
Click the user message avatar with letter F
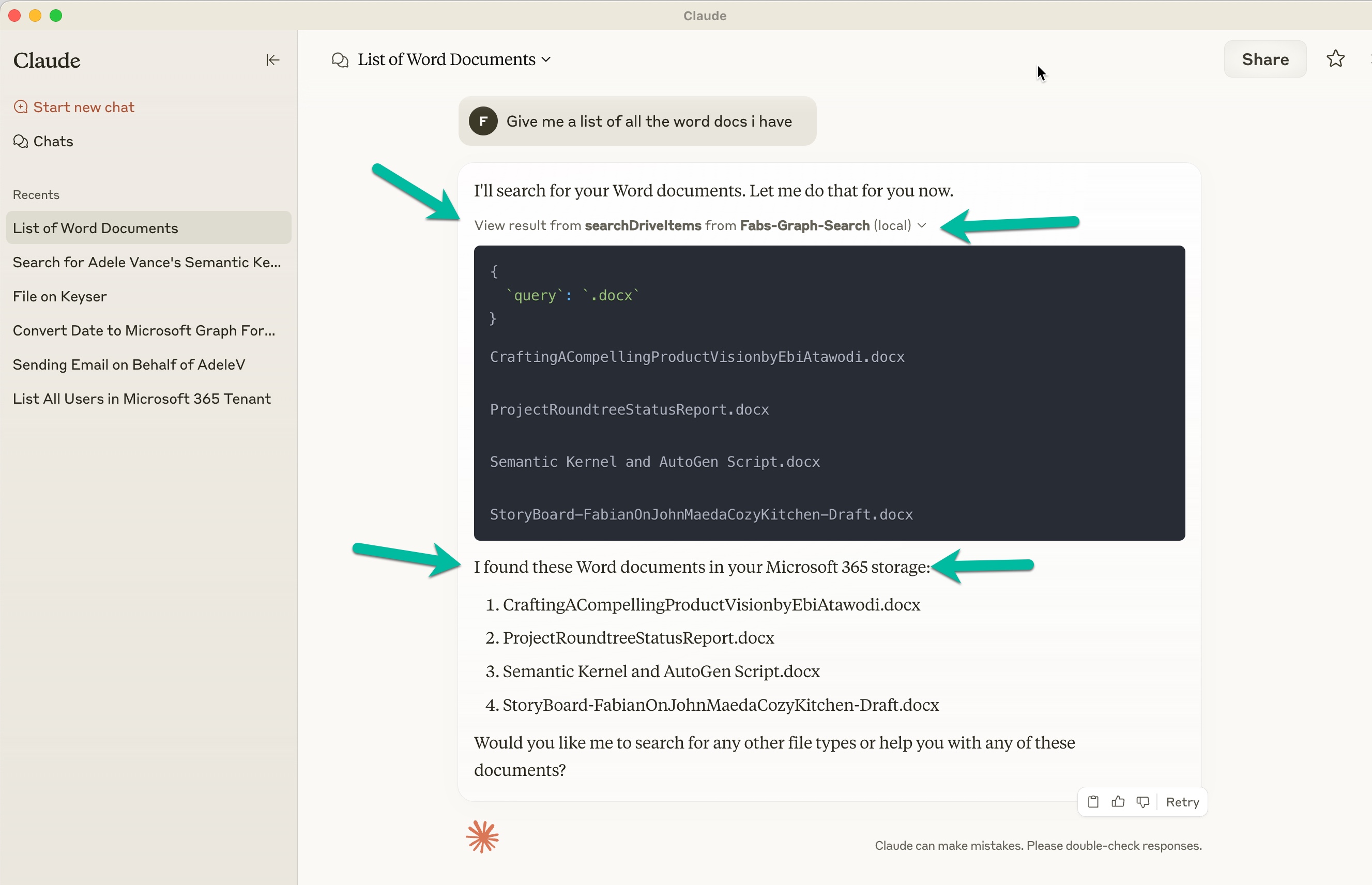pyautogui.click(x=483, y=121)
